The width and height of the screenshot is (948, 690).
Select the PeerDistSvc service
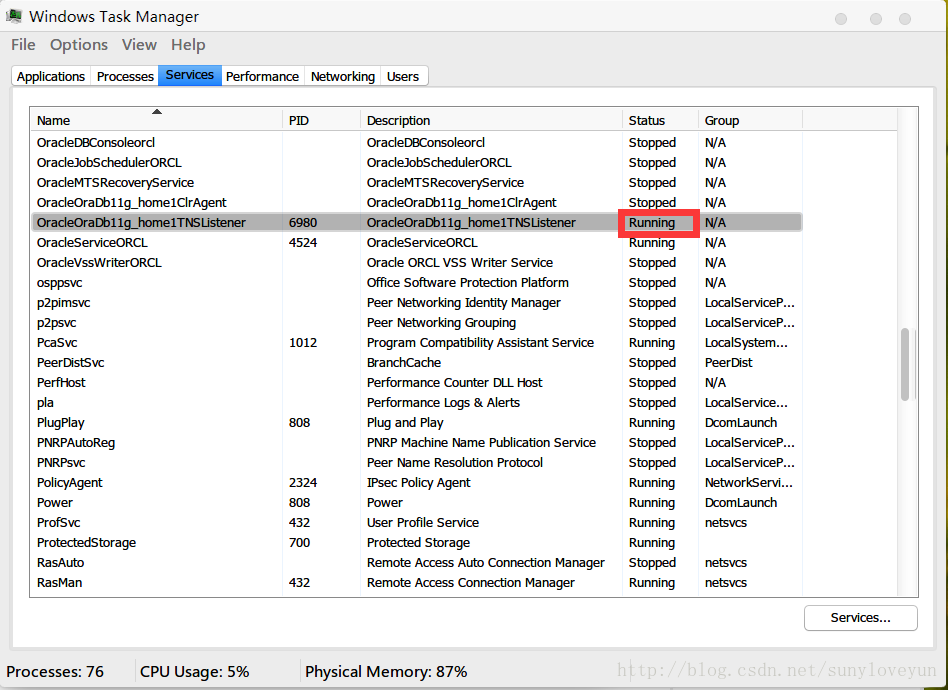pos(70,362)
